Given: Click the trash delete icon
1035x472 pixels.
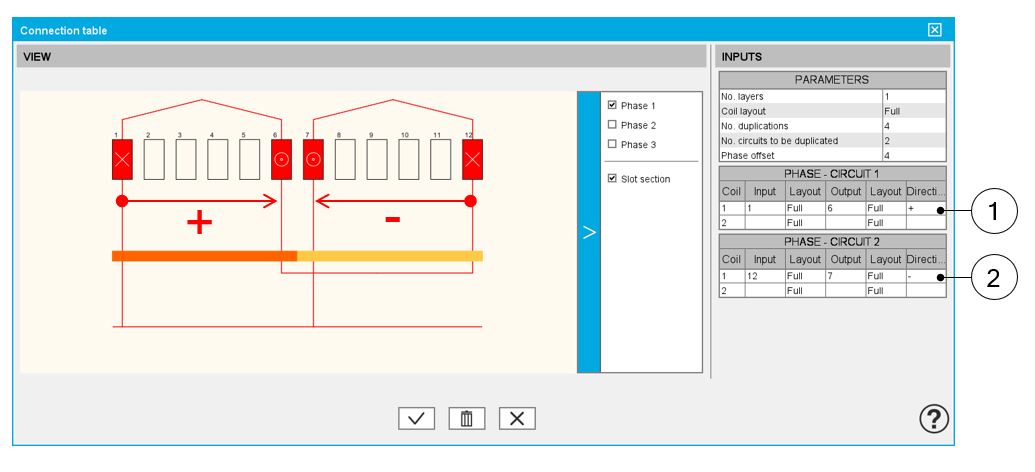Looking at the screenshot, I should click(467, 419).
